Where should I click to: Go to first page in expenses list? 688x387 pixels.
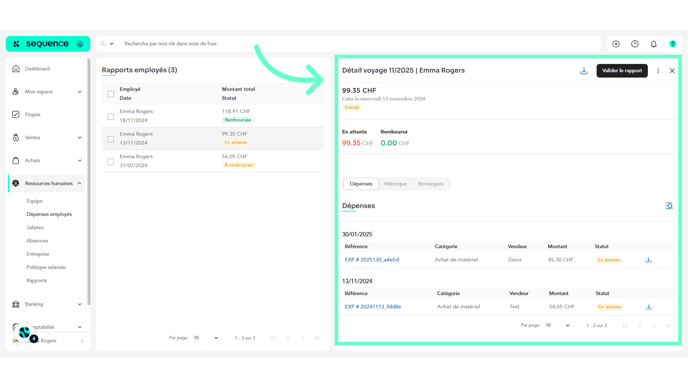click(x=625, y=326)
